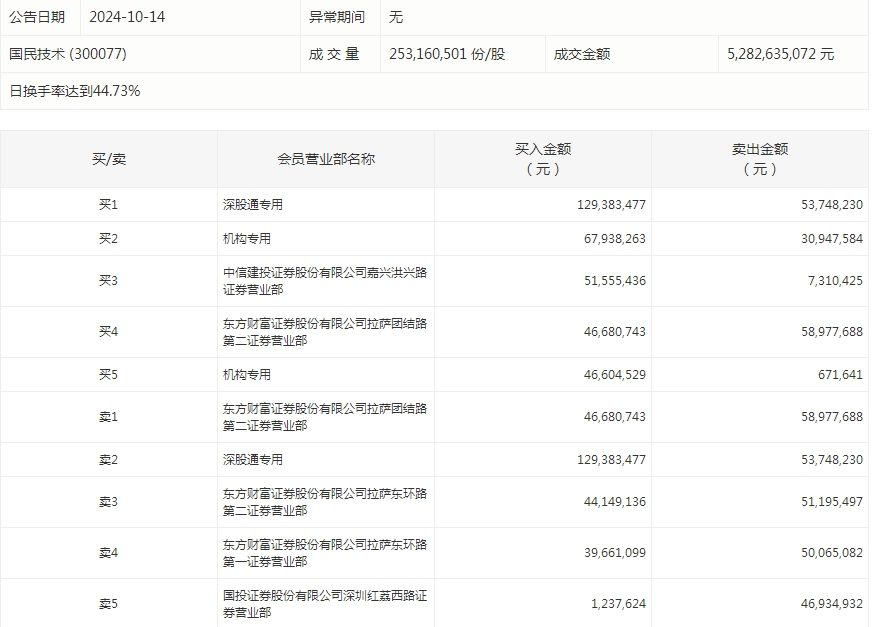
Task: Select the 卖2 row label
Action: click(108, 460)
